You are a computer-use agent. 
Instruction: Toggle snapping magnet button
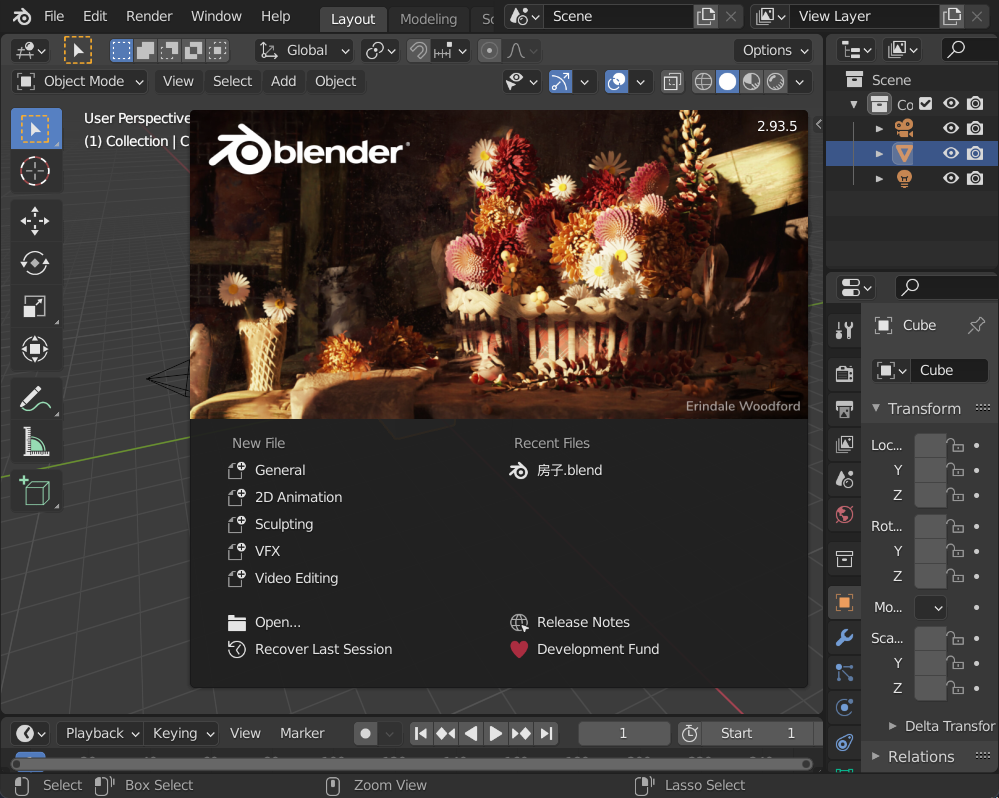click(419, 50)
